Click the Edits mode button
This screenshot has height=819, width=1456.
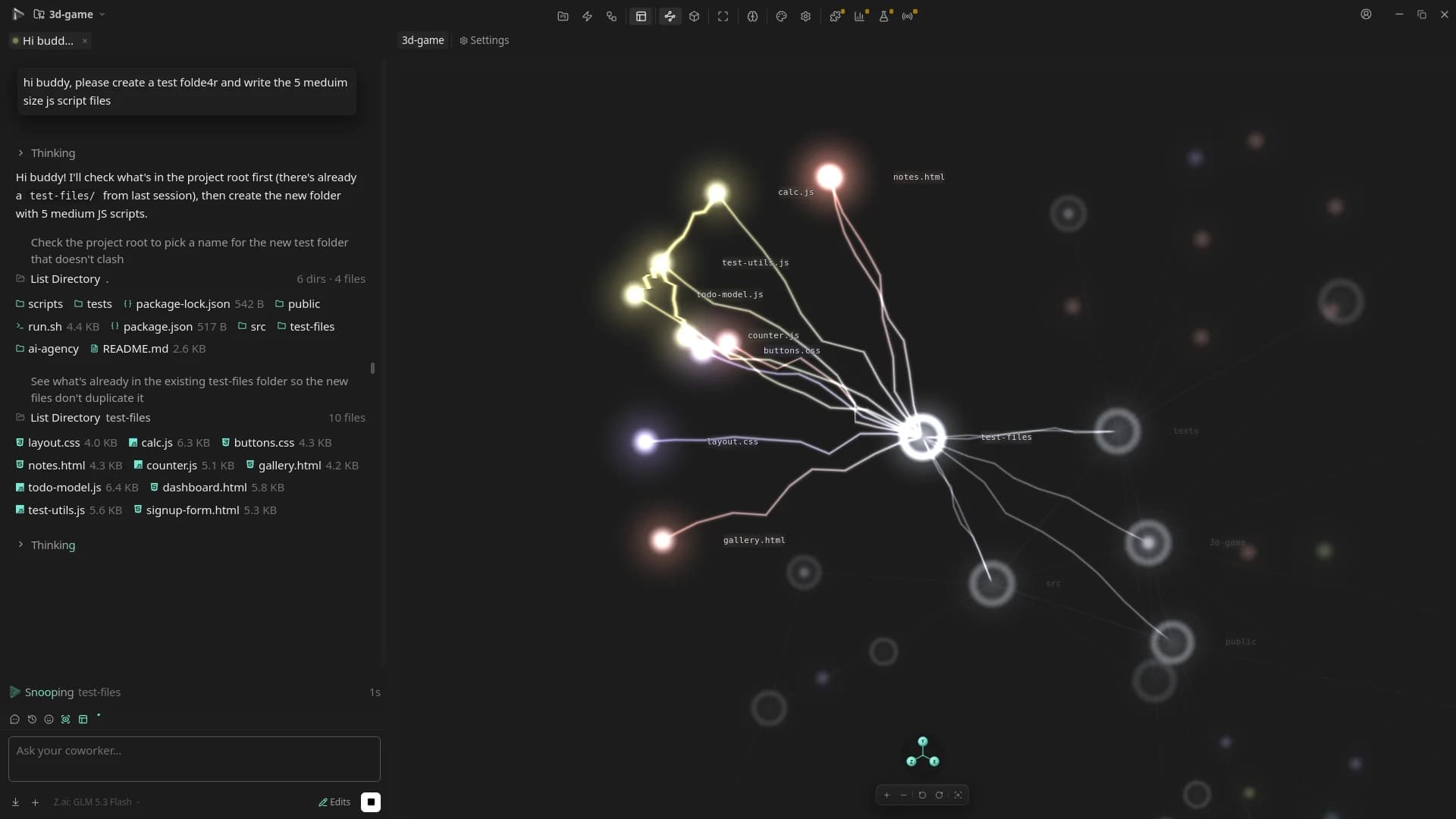(334, 802)
